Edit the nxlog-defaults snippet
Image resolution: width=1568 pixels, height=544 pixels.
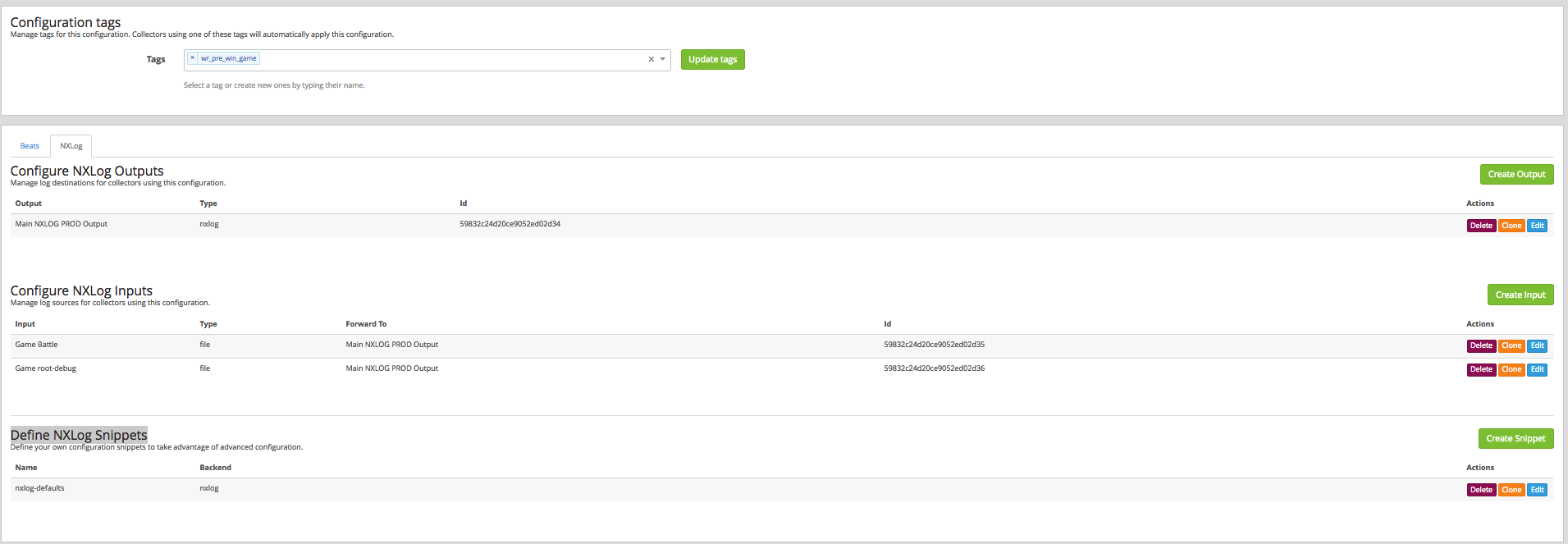tap(1537, 490)
